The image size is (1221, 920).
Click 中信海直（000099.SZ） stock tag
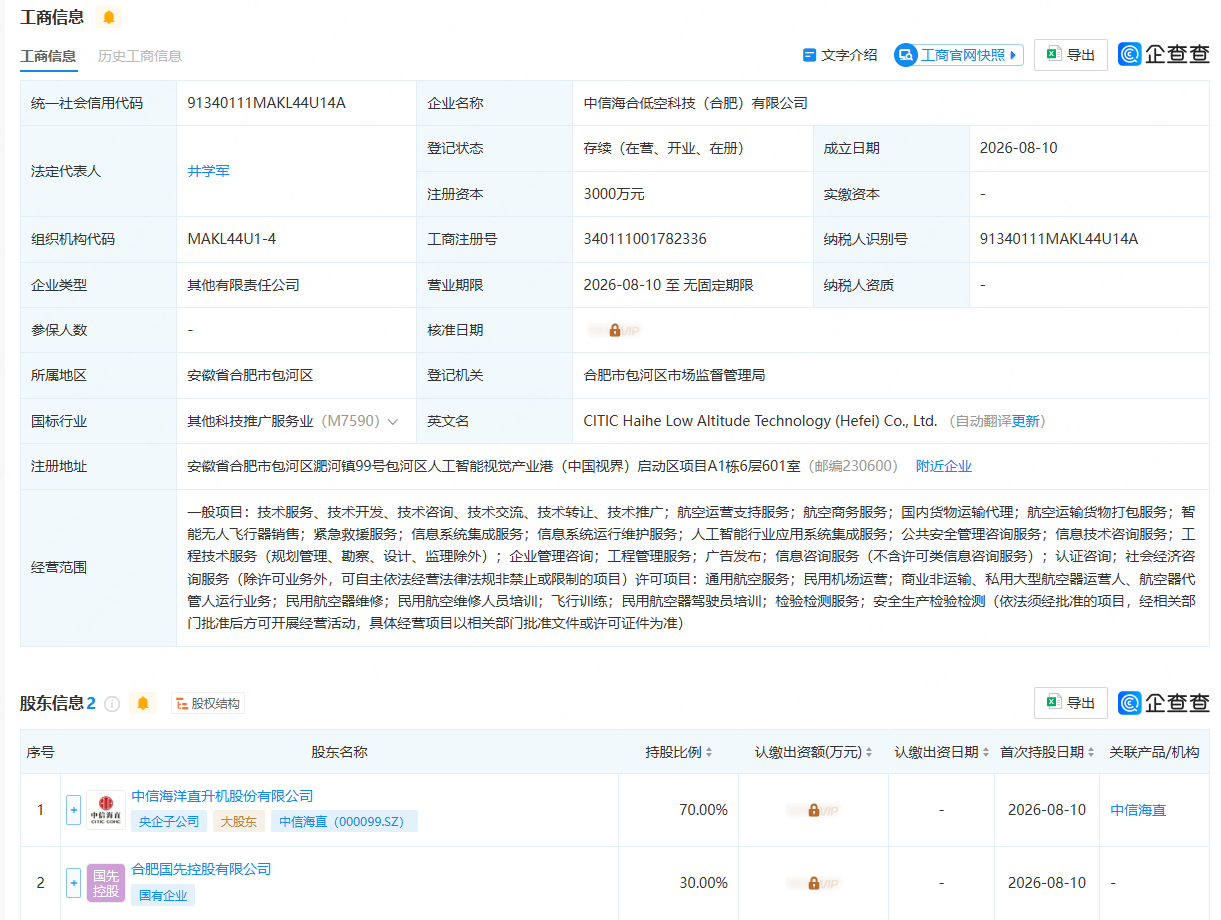click(344, 822)
